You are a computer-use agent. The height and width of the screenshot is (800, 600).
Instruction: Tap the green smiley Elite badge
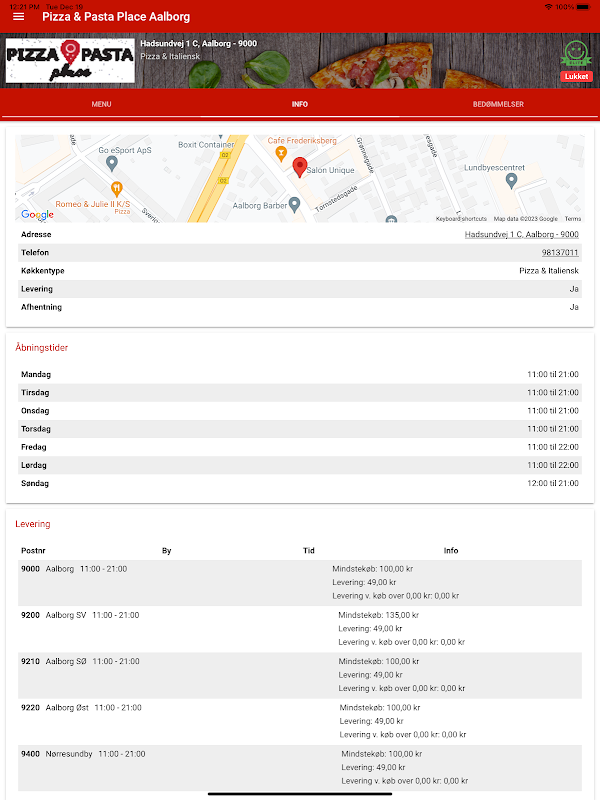(x=576, y=53)
